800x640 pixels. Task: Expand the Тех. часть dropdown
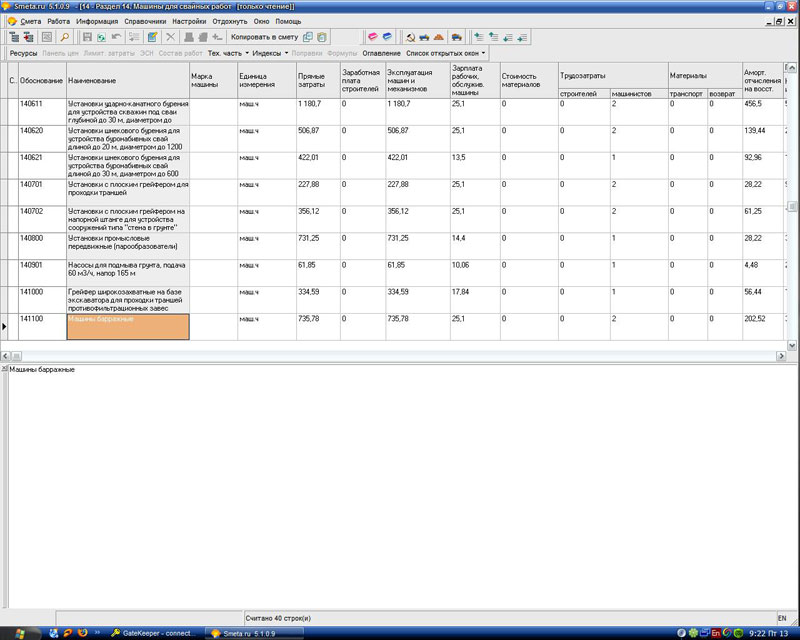tap(227, 52)
